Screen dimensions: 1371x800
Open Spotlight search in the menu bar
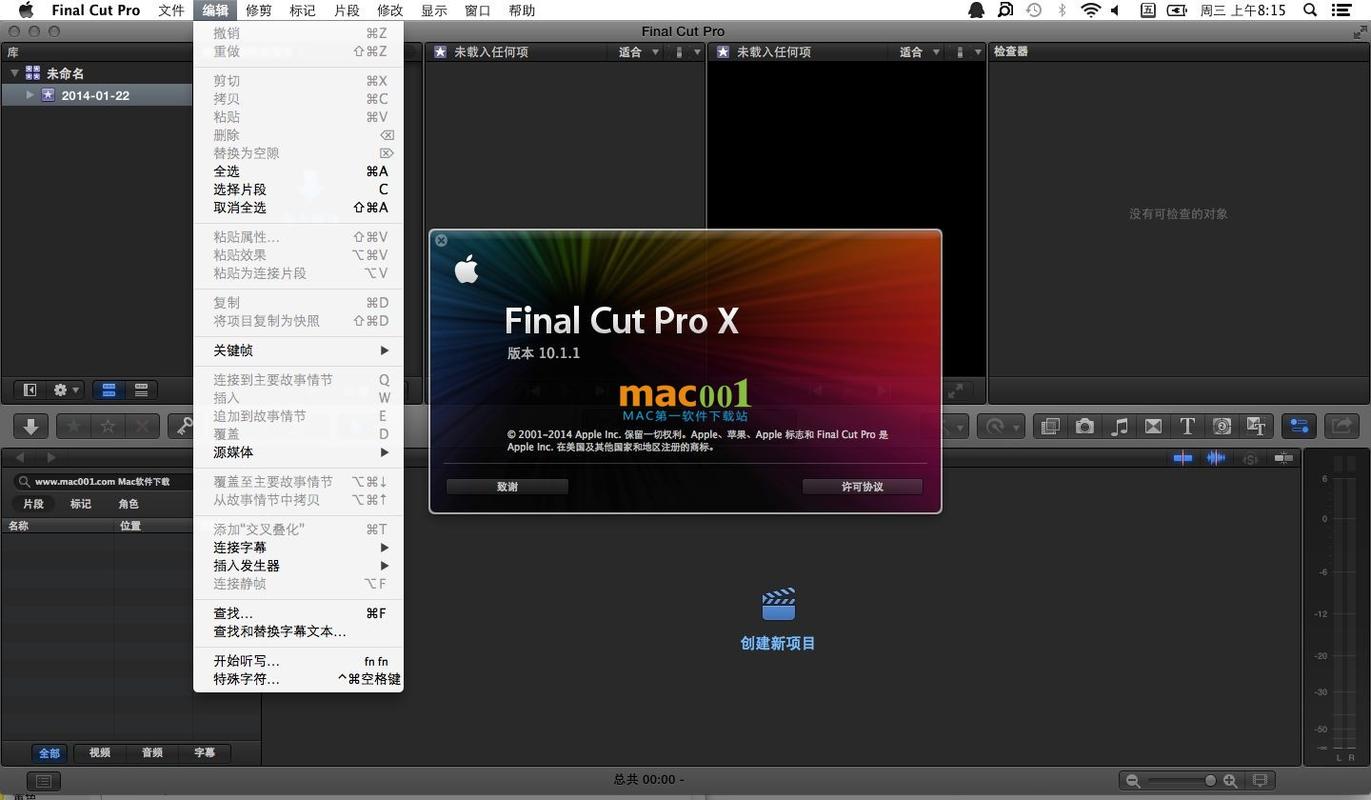coord(1310,10)
